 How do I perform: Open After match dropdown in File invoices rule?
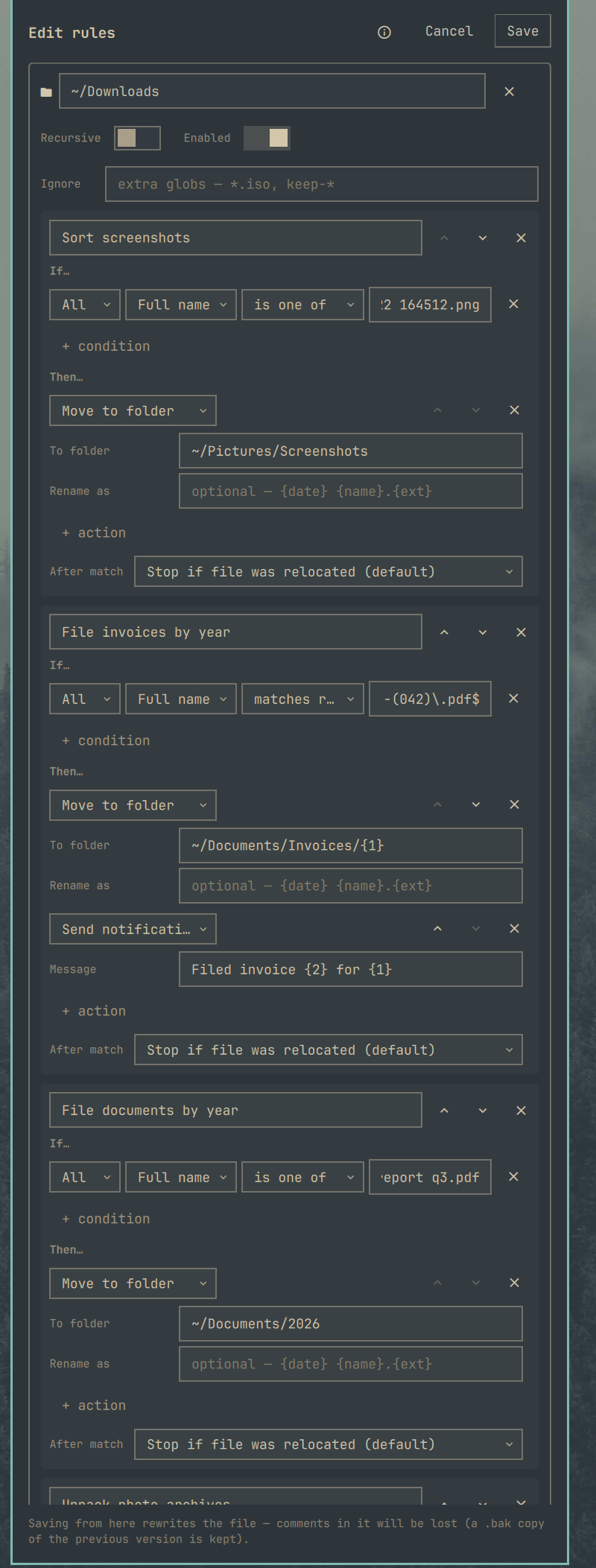(x=329, y=1050)
